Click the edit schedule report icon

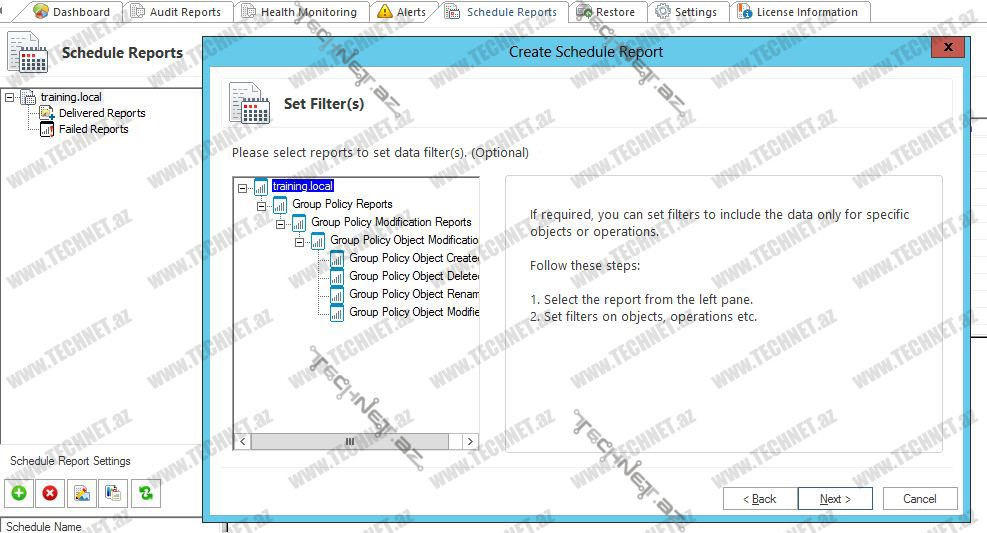point(82,492)
